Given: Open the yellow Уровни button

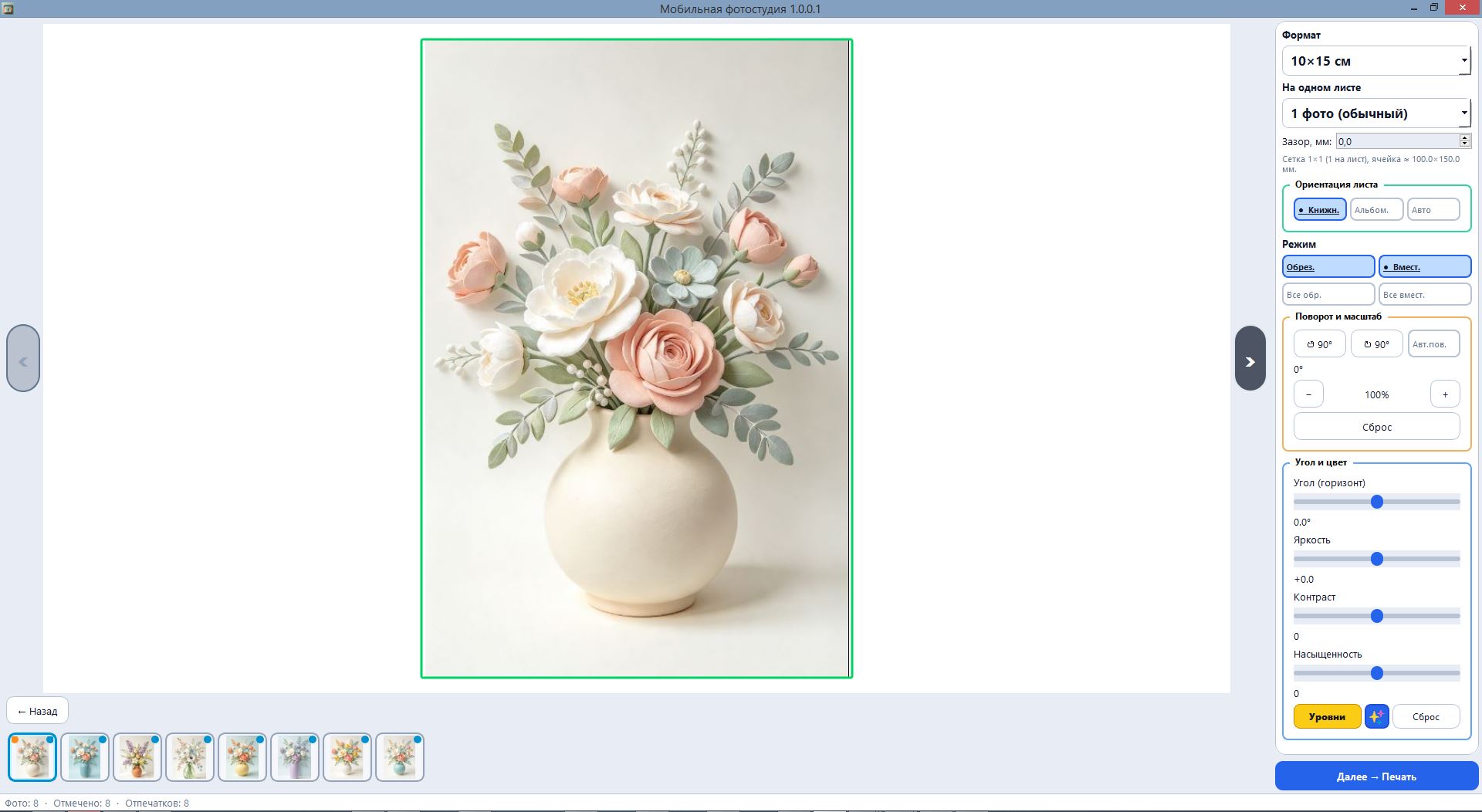Looking at the screenshot, I should click(1327, 716).
